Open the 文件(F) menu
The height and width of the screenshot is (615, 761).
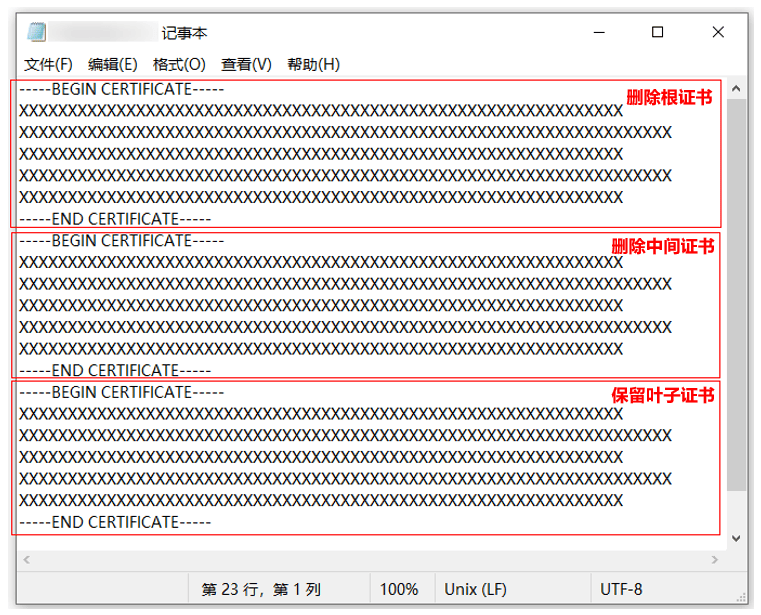(48, 64)
